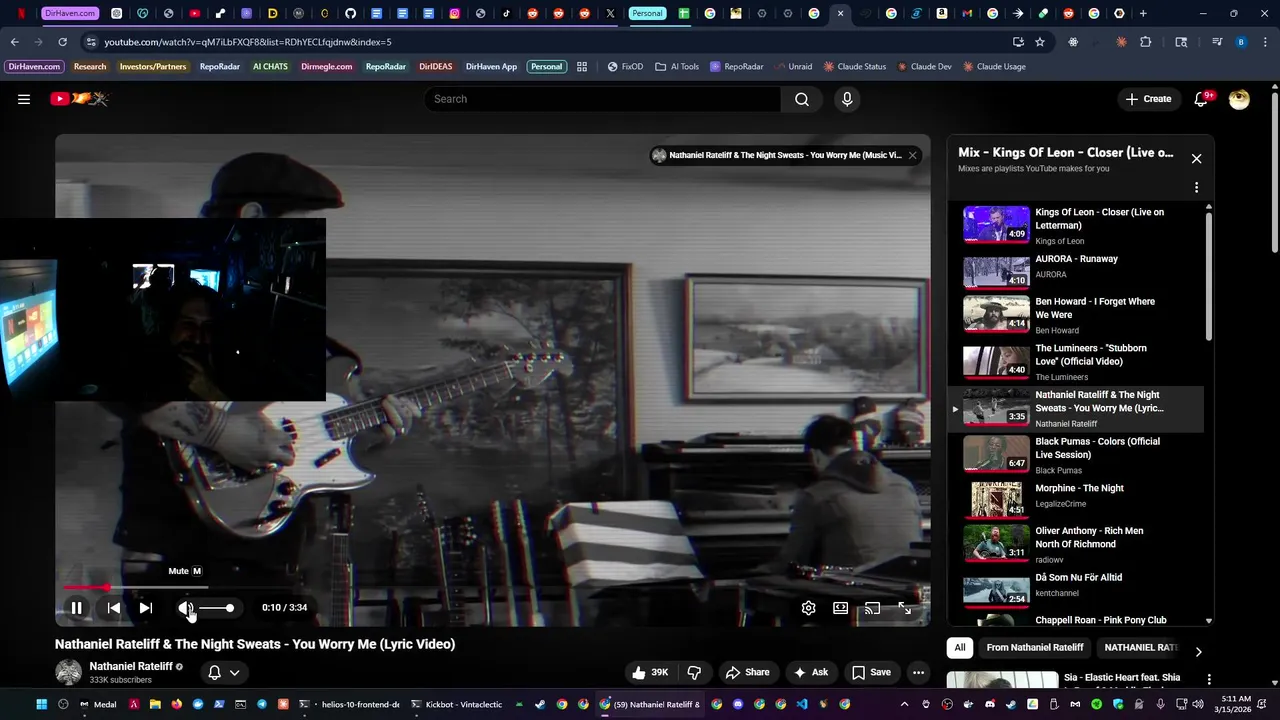The image size is (1280, 720).
Task: Open the player settings gear
Action: click(x=809, y=608)
